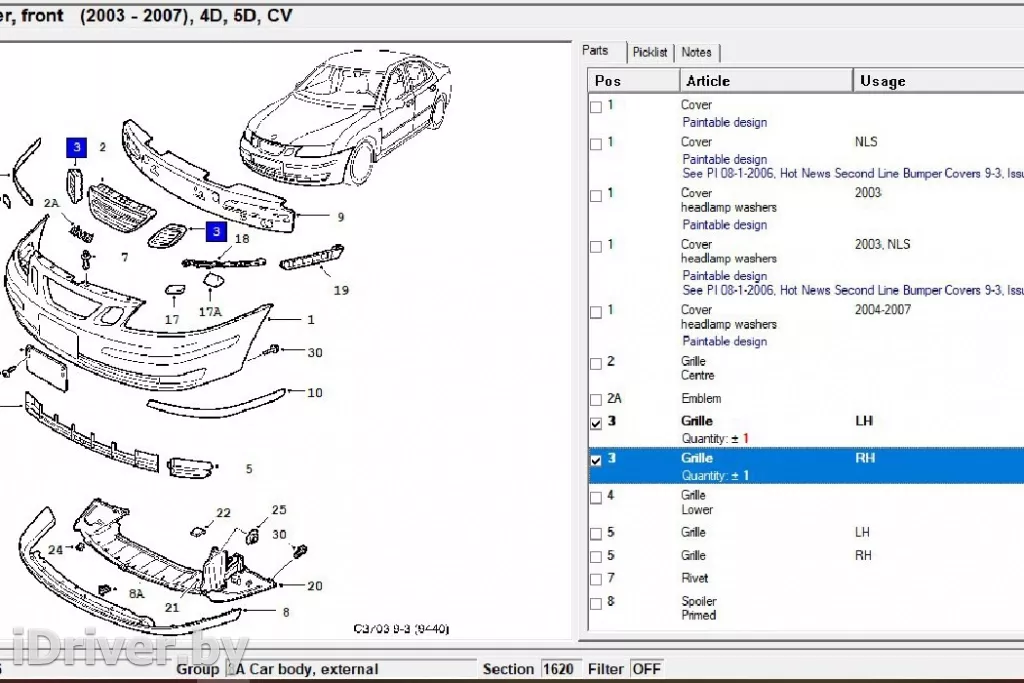Check the Cover 2003, NLS checkbox
The width and height of the screenshot is (1024, 683).
point(596,246)
